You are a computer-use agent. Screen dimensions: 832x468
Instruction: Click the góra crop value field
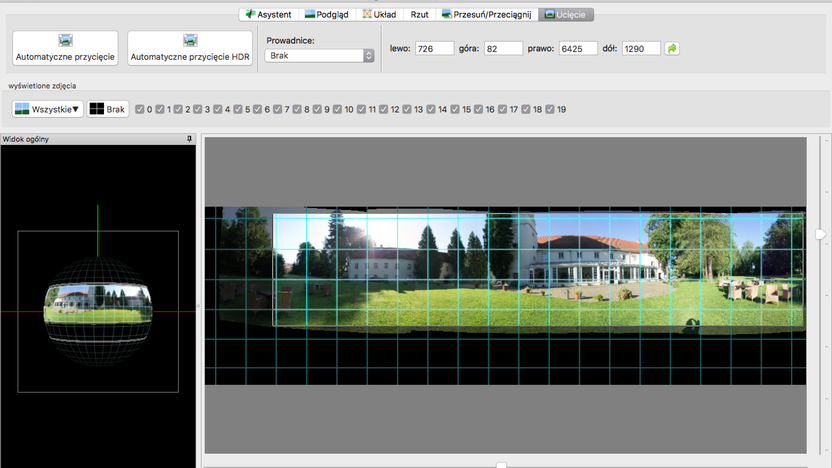pyautogui.click(x=503, y=48)
